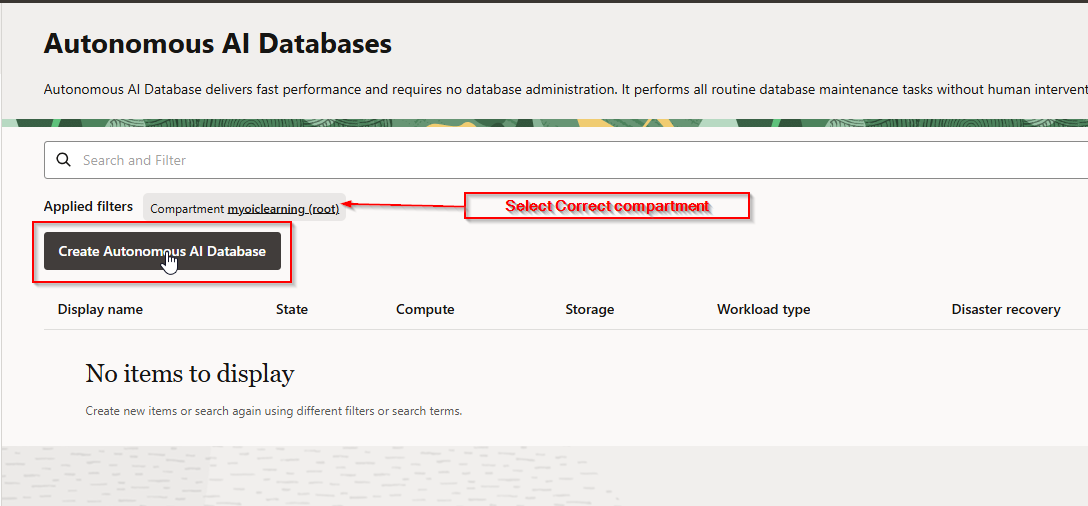Click the red arrow pointing at the compartment
Screen dimensions: 1088x506
405,206
